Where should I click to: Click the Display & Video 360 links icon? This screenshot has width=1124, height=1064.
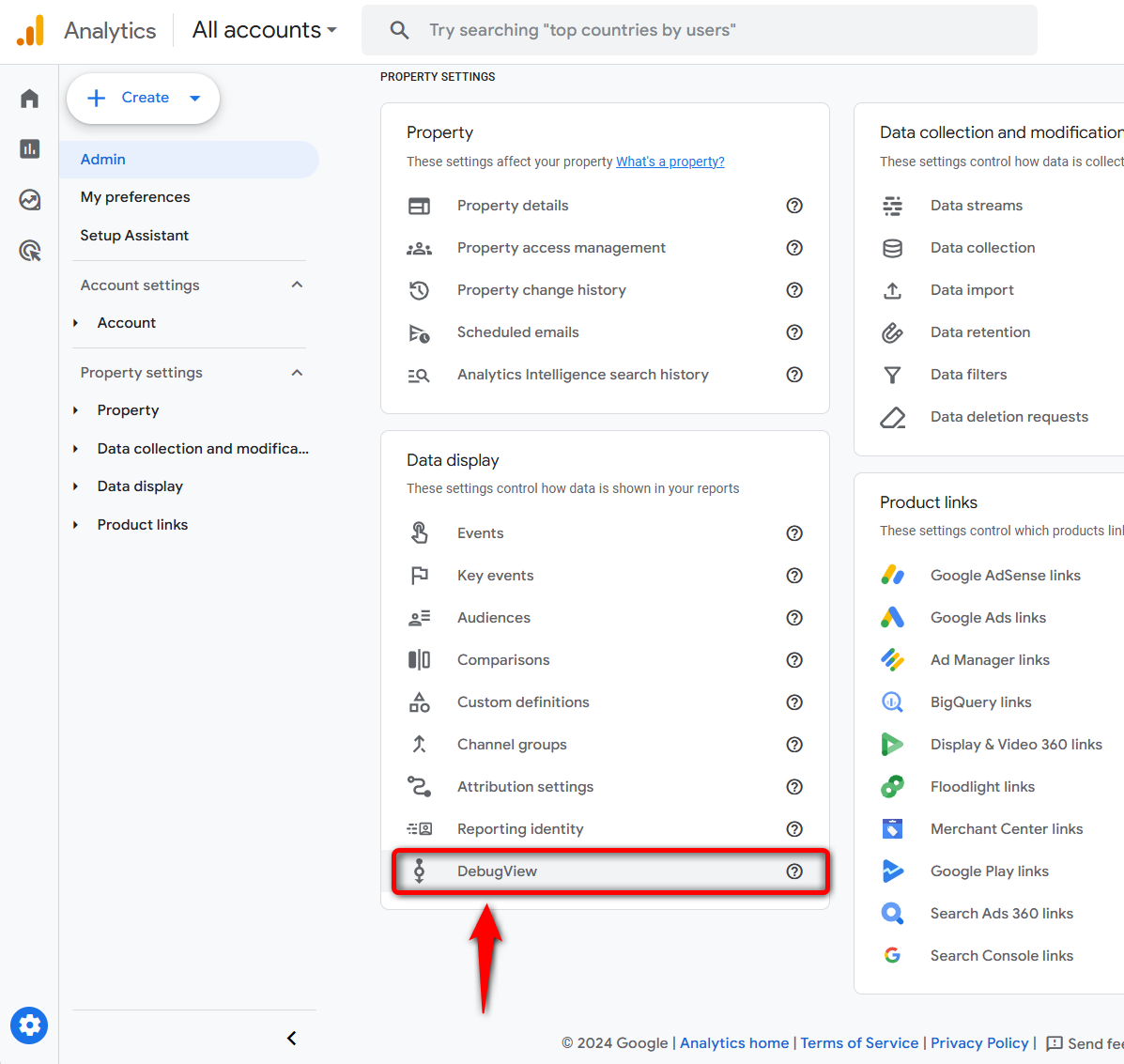point(892,745)
